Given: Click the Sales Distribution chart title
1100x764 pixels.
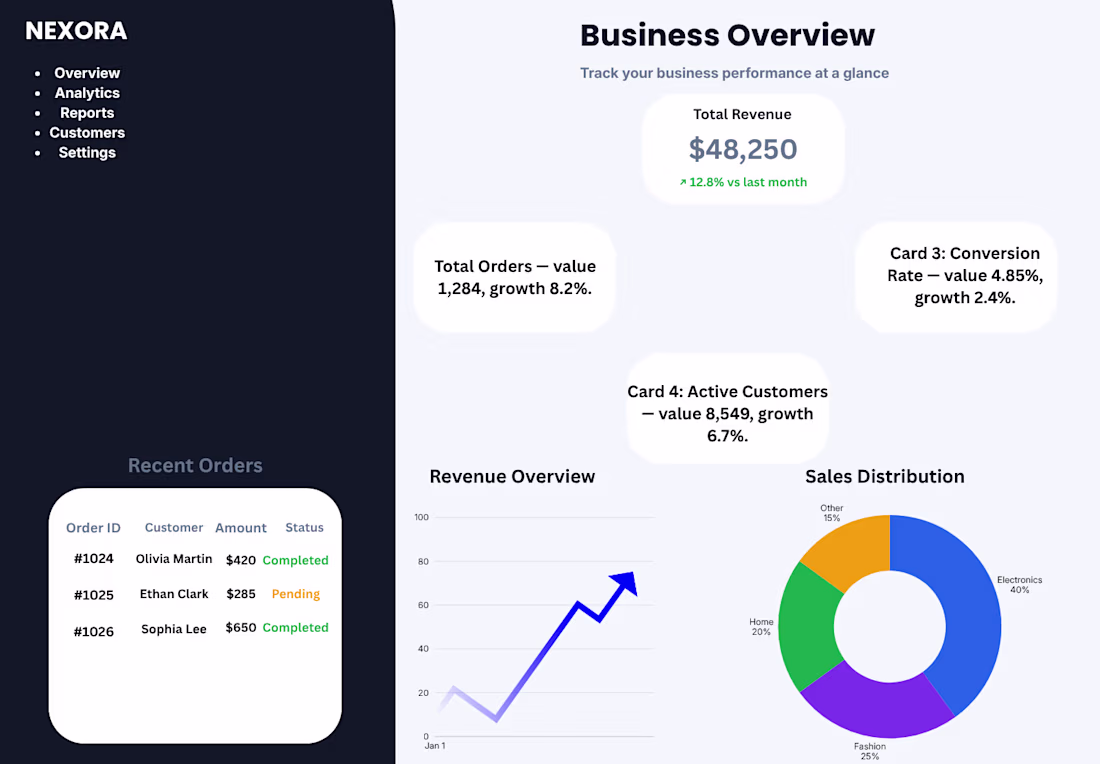Looking at the screenshot, I should point(885,476).
